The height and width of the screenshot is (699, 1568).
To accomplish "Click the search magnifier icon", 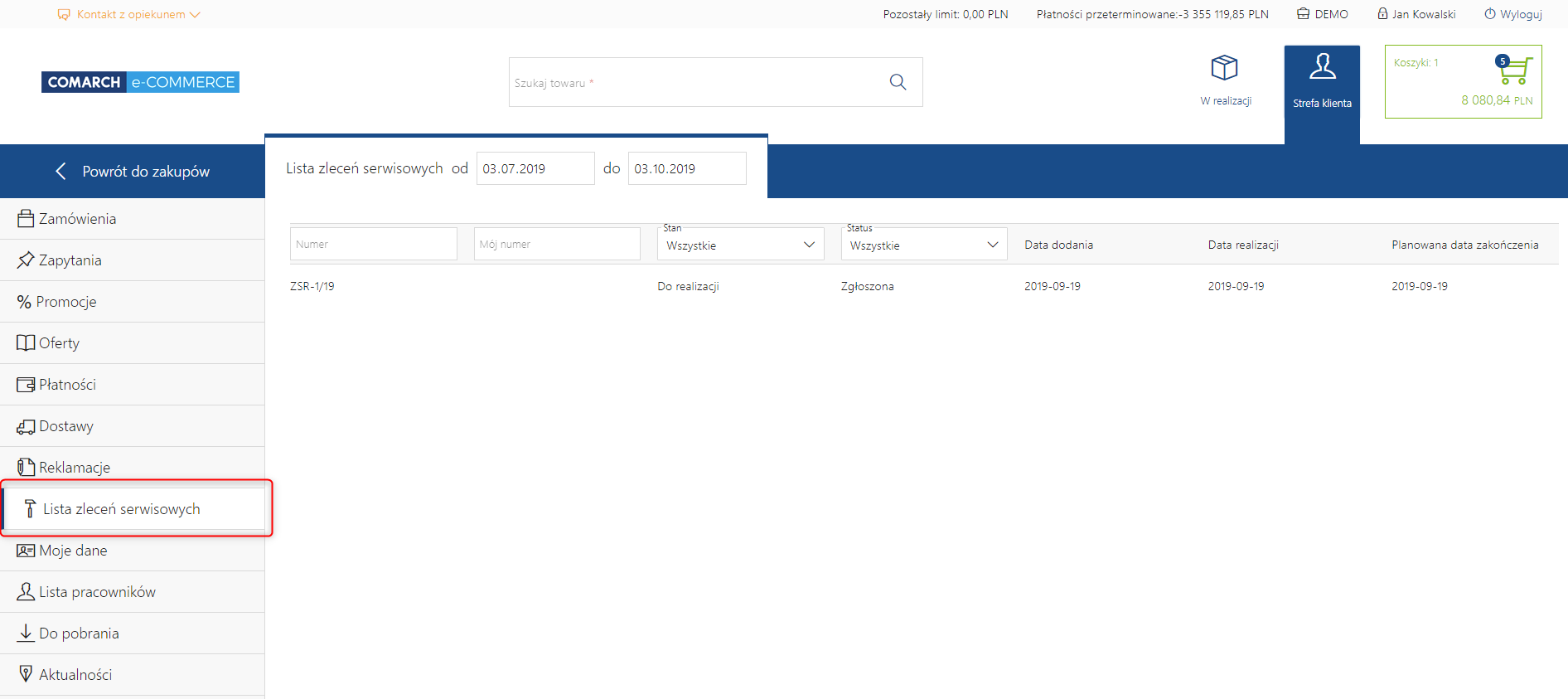I will 898,82.
